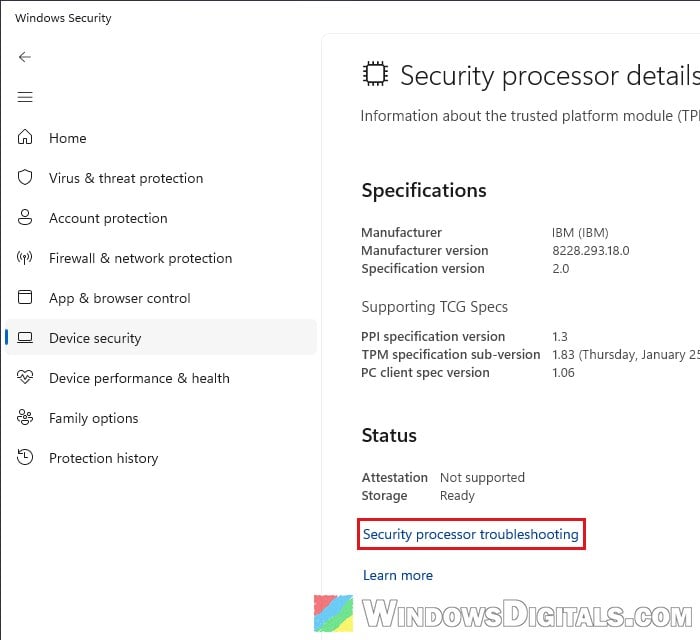The height and width of the screenshot is (640, 700).
Task: Click the TPM specification sub-version label
Action: (x=450, y=355)
